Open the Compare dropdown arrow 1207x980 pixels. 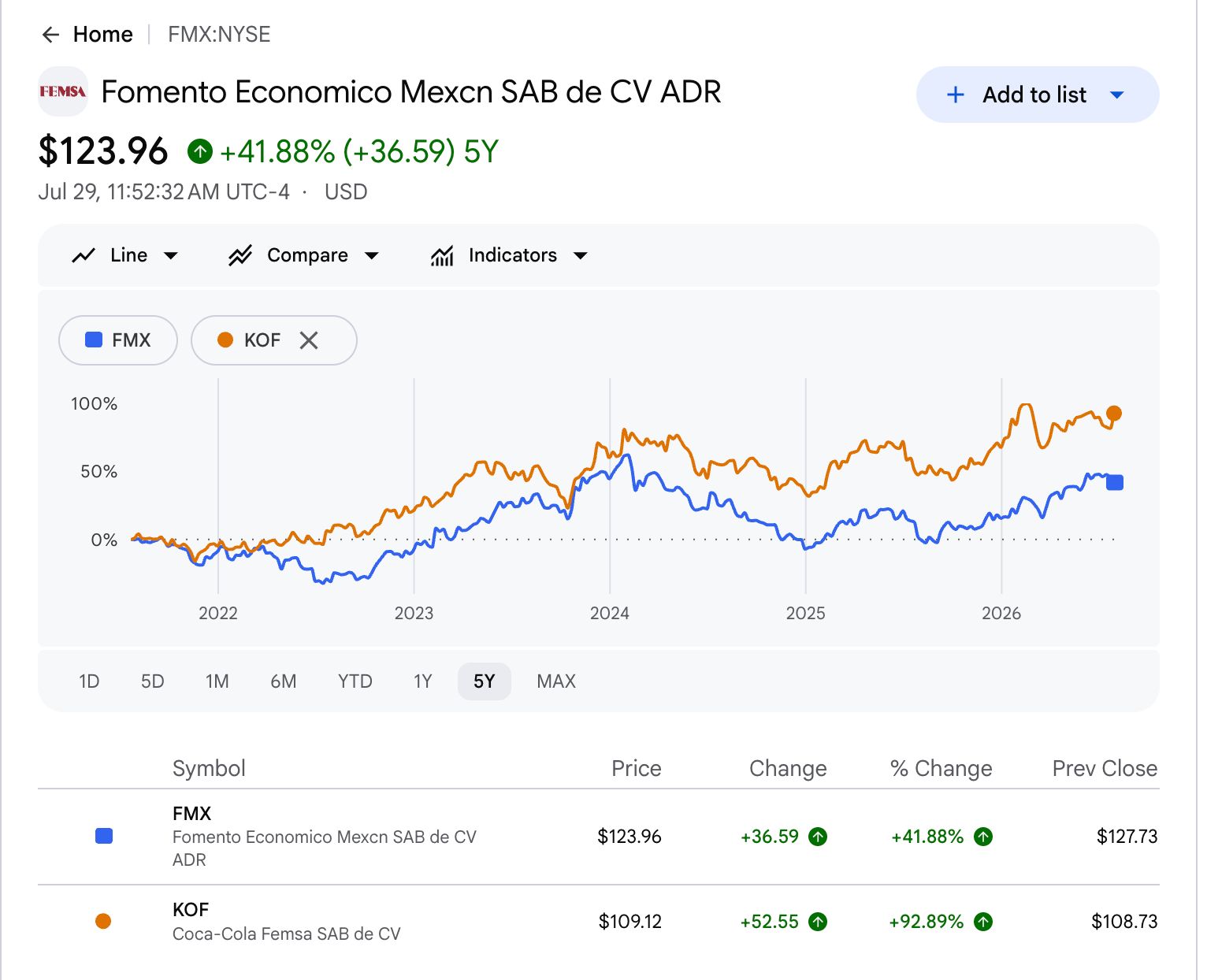coord(372,255)
